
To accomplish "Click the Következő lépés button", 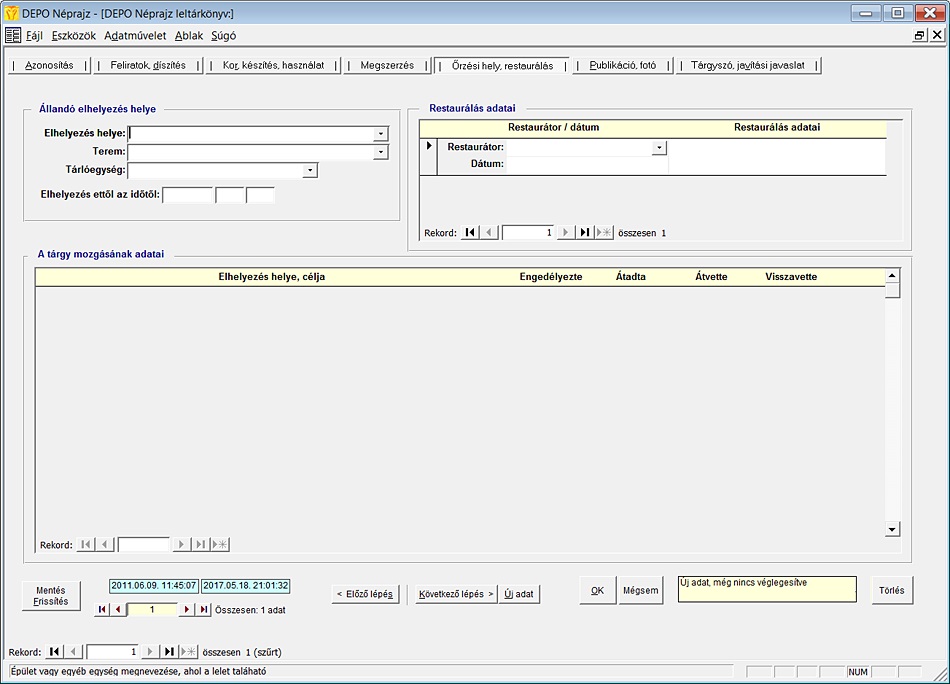I will [x=456, y=594].
